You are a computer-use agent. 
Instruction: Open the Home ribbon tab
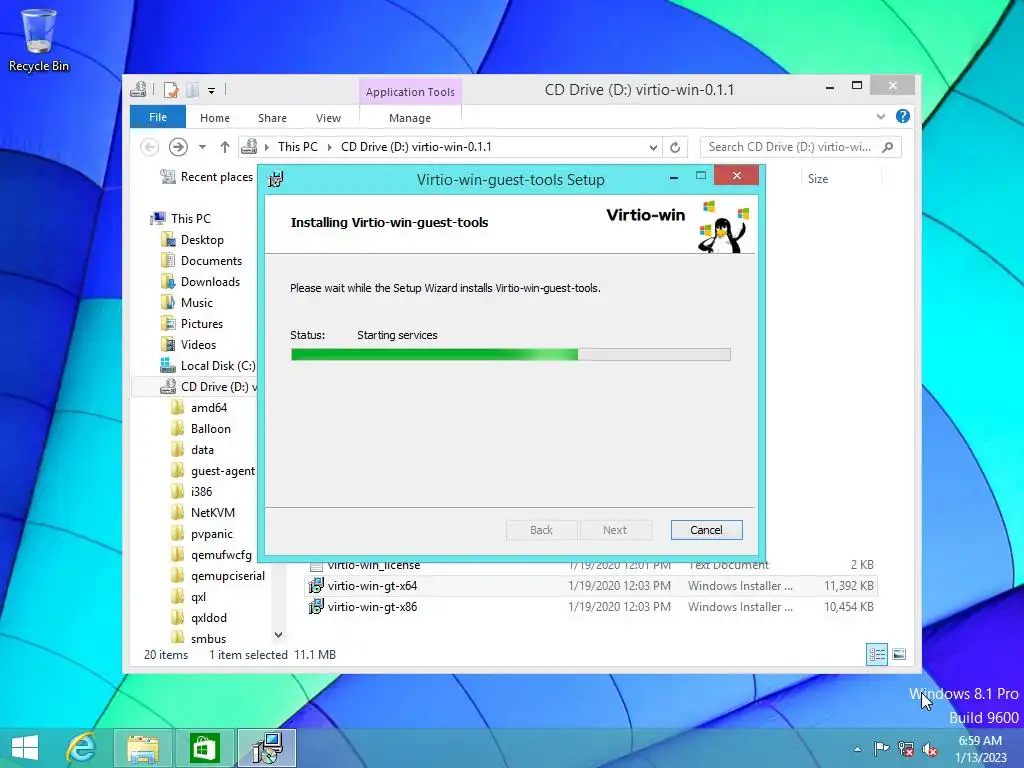tap(215, 118)
